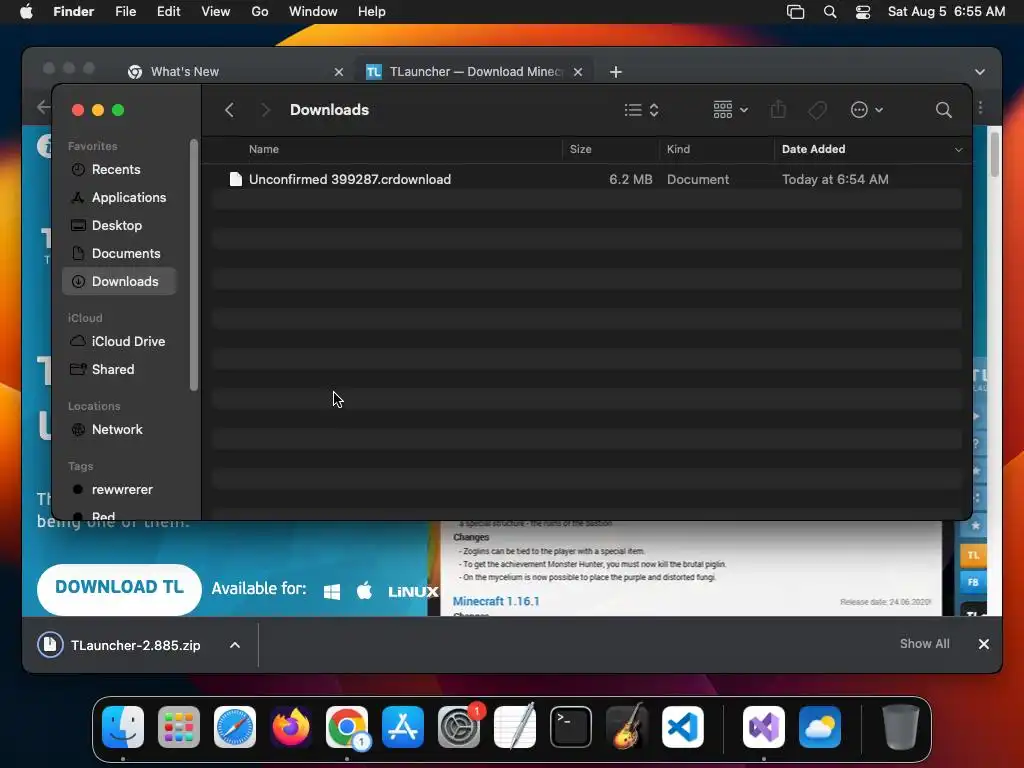The image size is (1024, 768).
Task: Open Documents in Finder sidebar
Action: tap(120, 253)
